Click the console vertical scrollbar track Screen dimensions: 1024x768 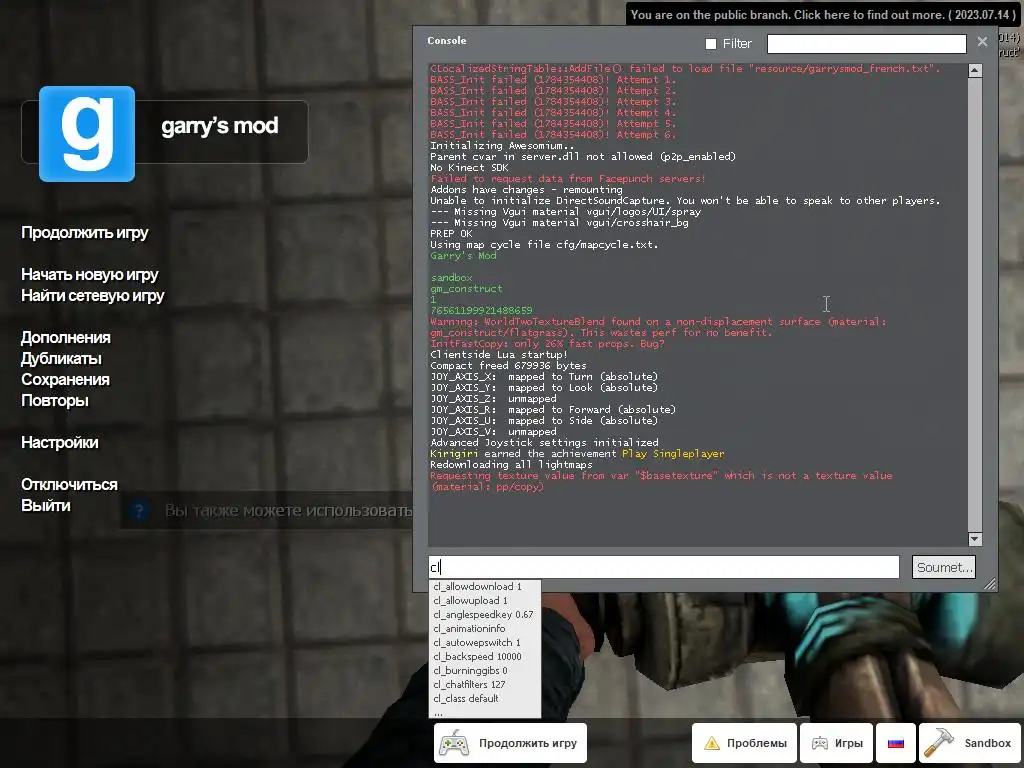975,305
